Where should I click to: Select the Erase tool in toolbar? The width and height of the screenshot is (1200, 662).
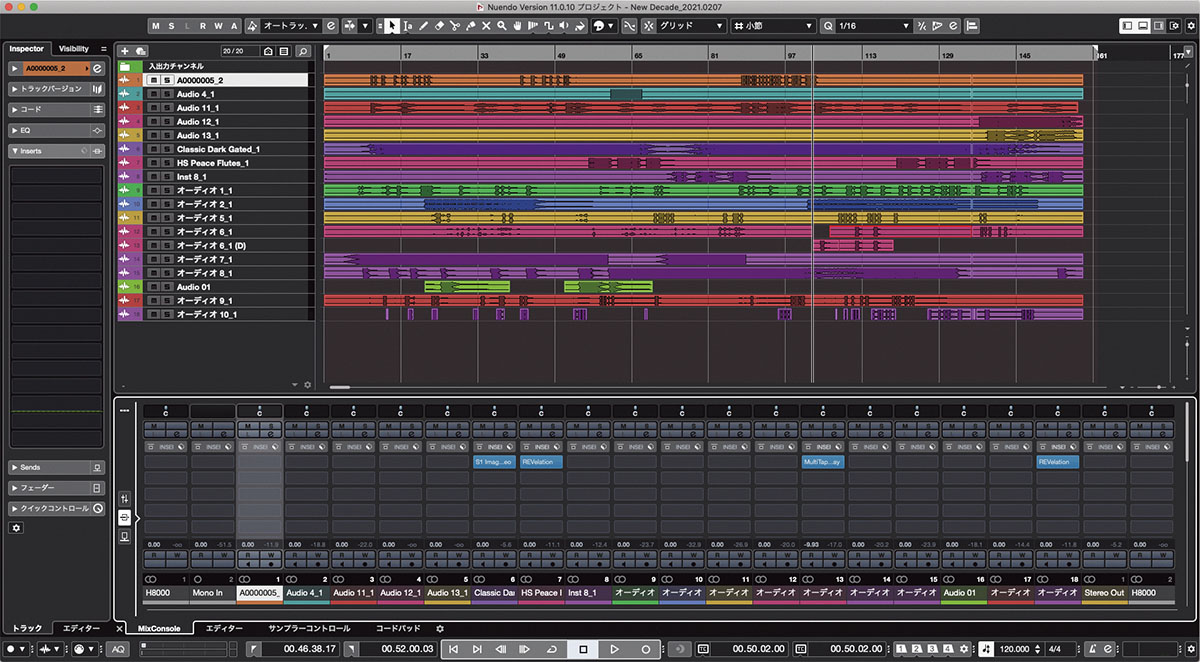(x=439, y=25)
